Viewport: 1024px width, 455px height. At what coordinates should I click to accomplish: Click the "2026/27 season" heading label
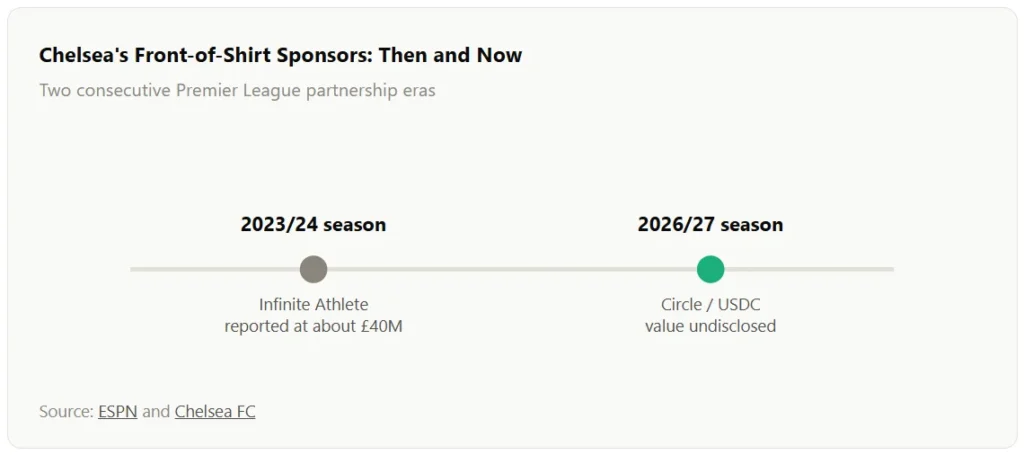click(711, 225)
